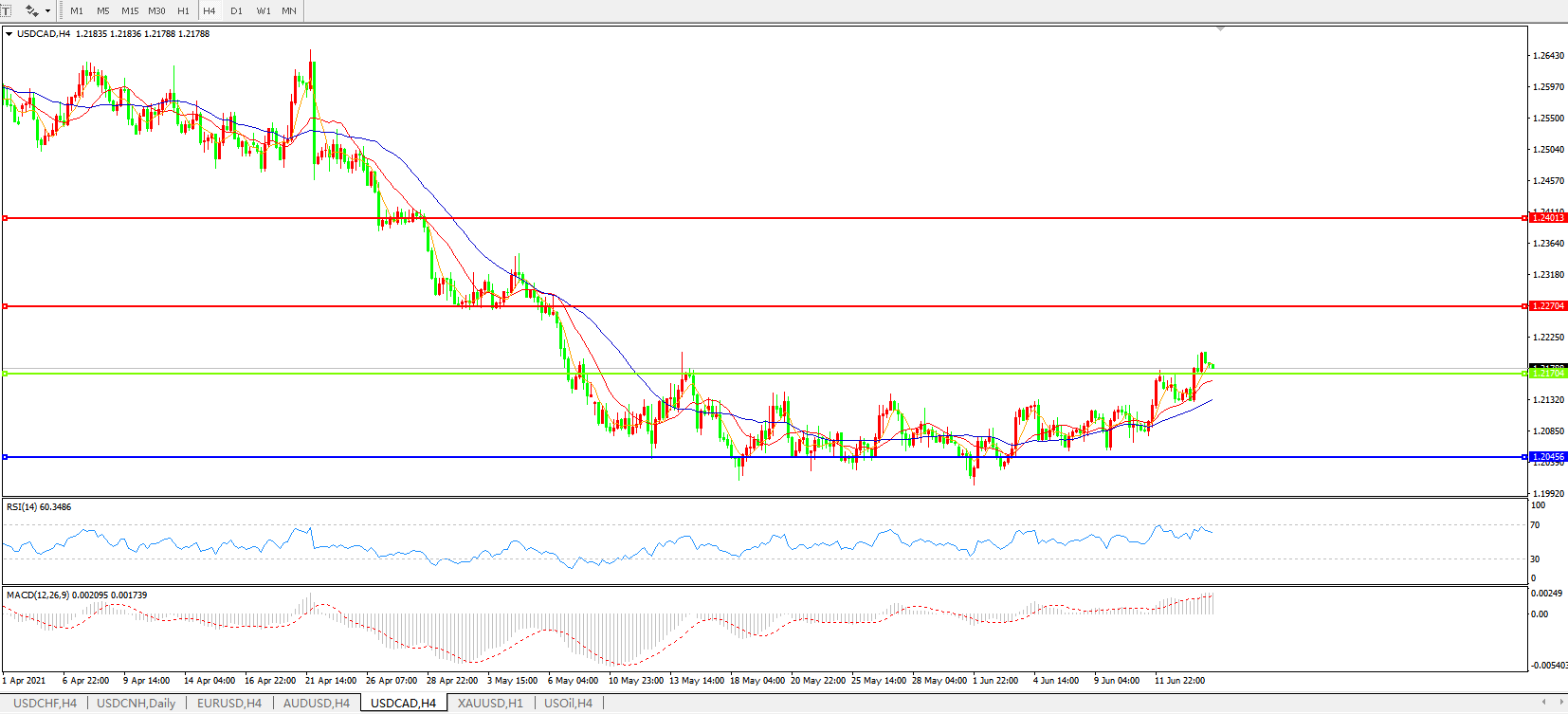Select the W1 weekly timeframe
The width and height of the screenshot is (1568, 714).
point(264,11)
